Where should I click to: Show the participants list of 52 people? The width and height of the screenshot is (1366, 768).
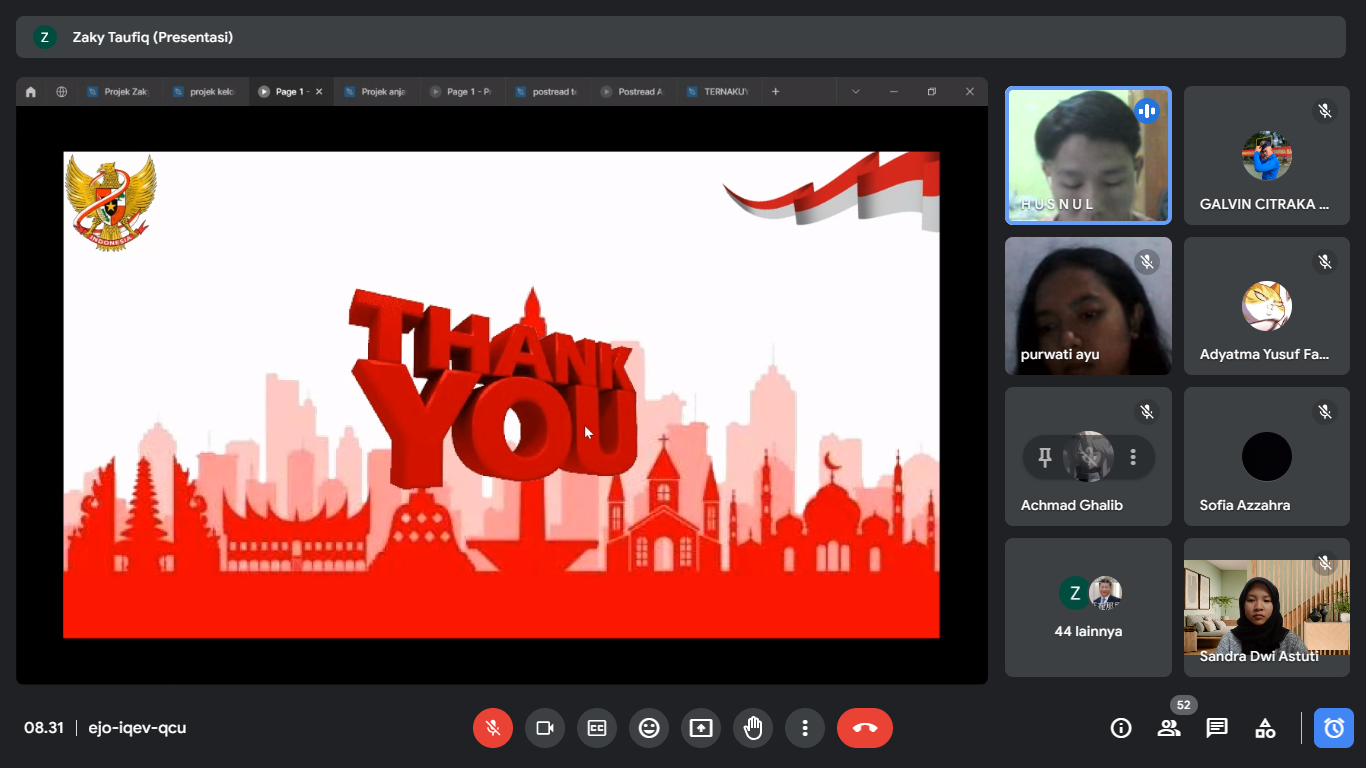coord(1169,728)
